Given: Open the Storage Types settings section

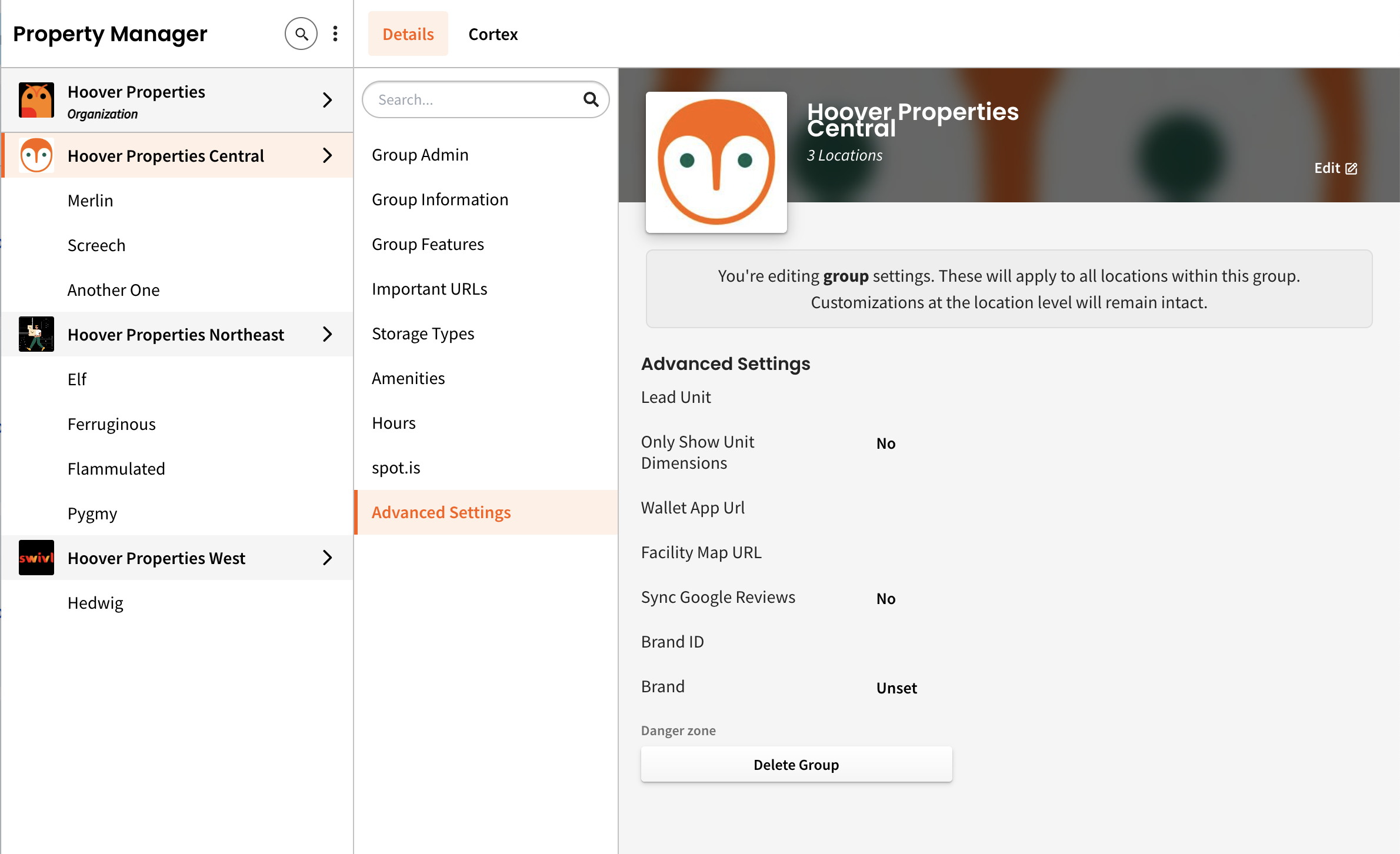Looking at the screenshot, I should [x=423, y=333].
